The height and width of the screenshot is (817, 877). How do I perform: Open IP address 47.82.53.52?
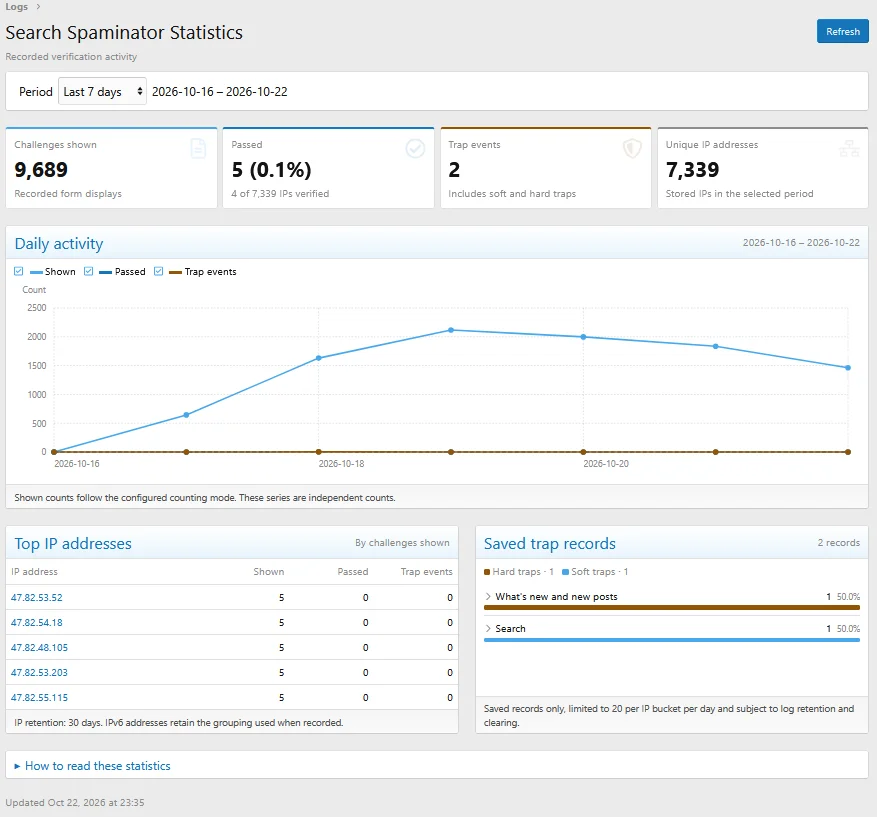(x=37, y=597)
